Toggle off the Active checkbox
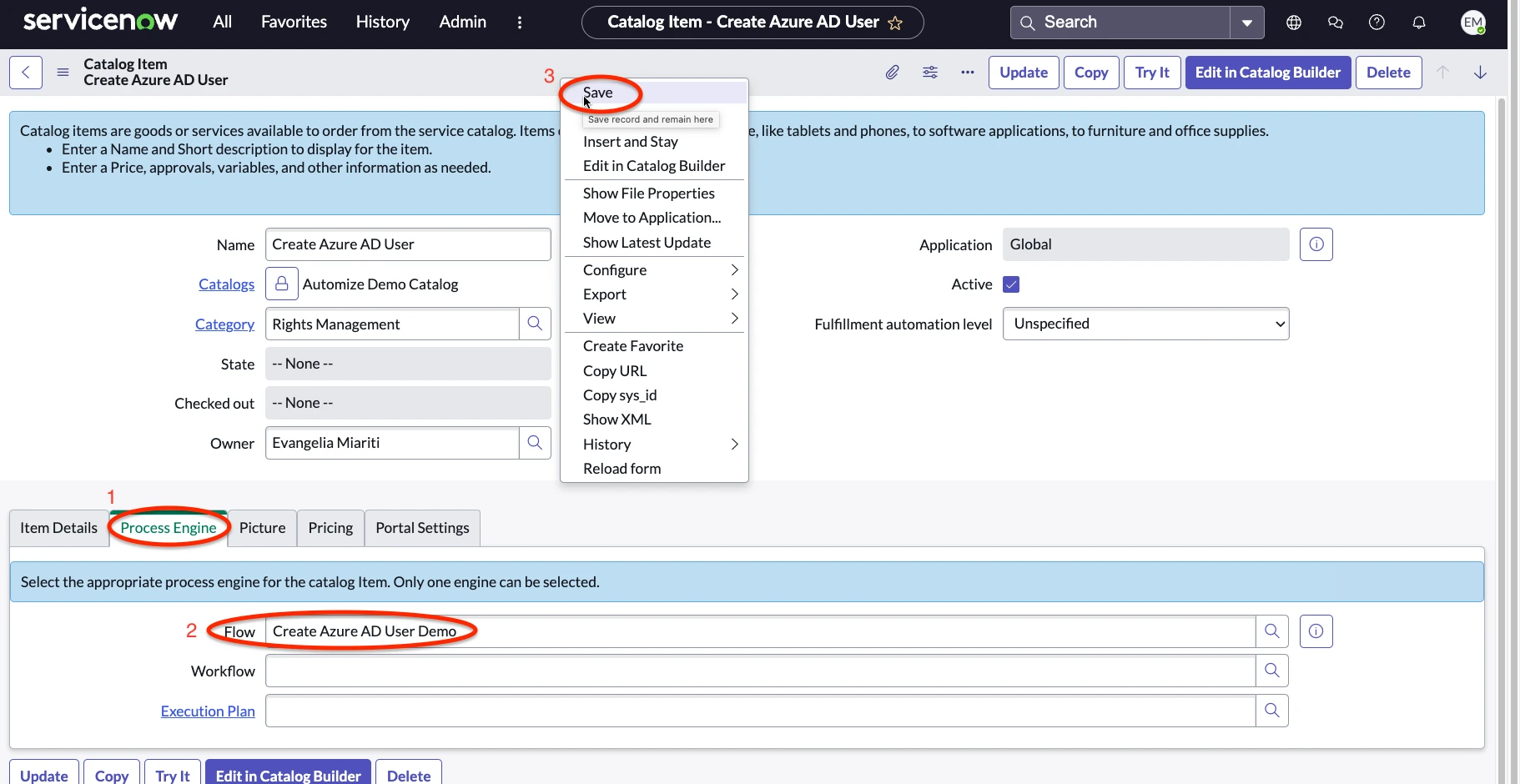The image size is (1520, 784). tap(1010, 284)
